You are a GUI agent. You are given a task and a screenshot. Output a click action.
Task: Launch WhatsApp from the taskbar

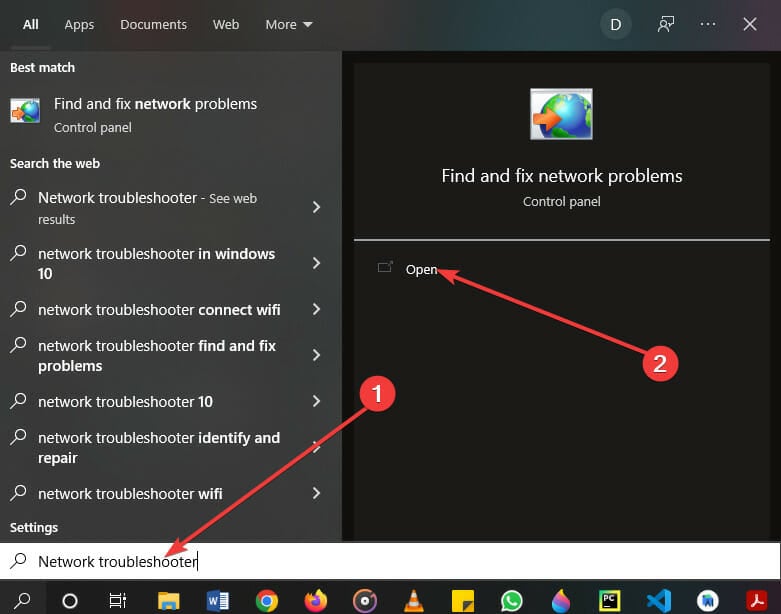[x=512, y=601]
